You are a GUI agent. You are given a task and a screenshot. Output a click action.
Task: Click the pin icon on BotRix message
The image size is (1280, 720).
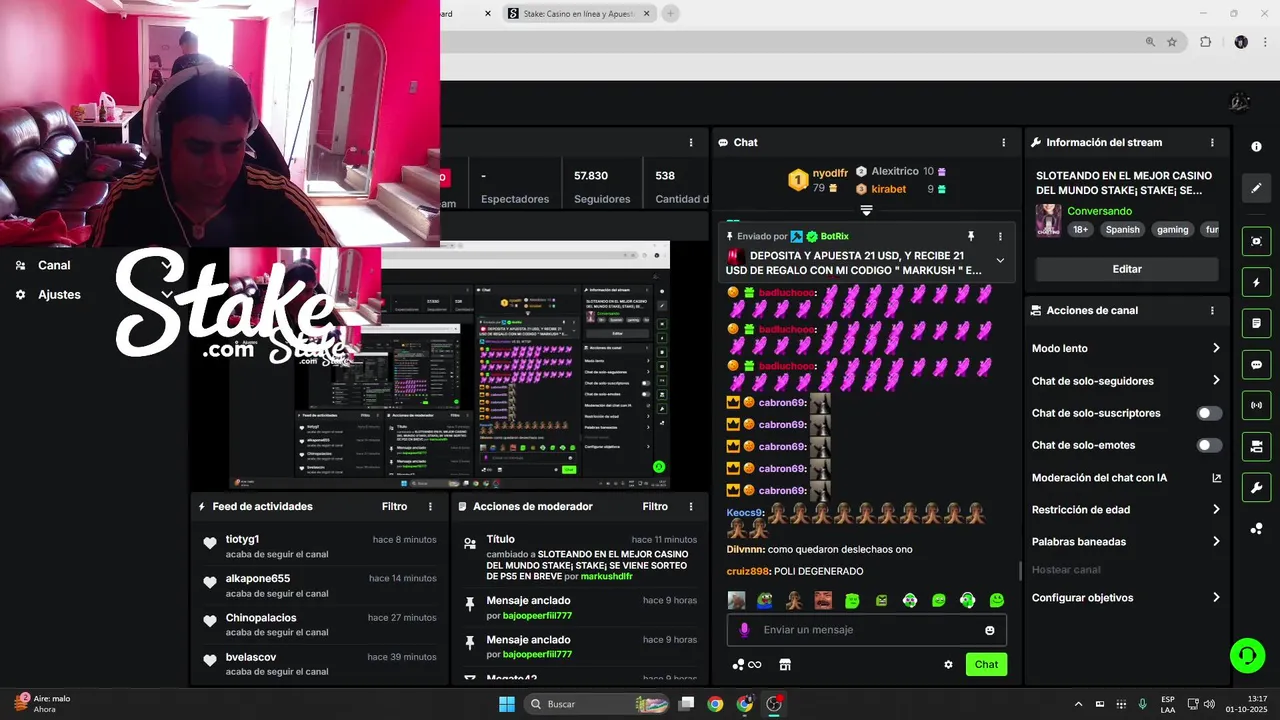(970, 236)
